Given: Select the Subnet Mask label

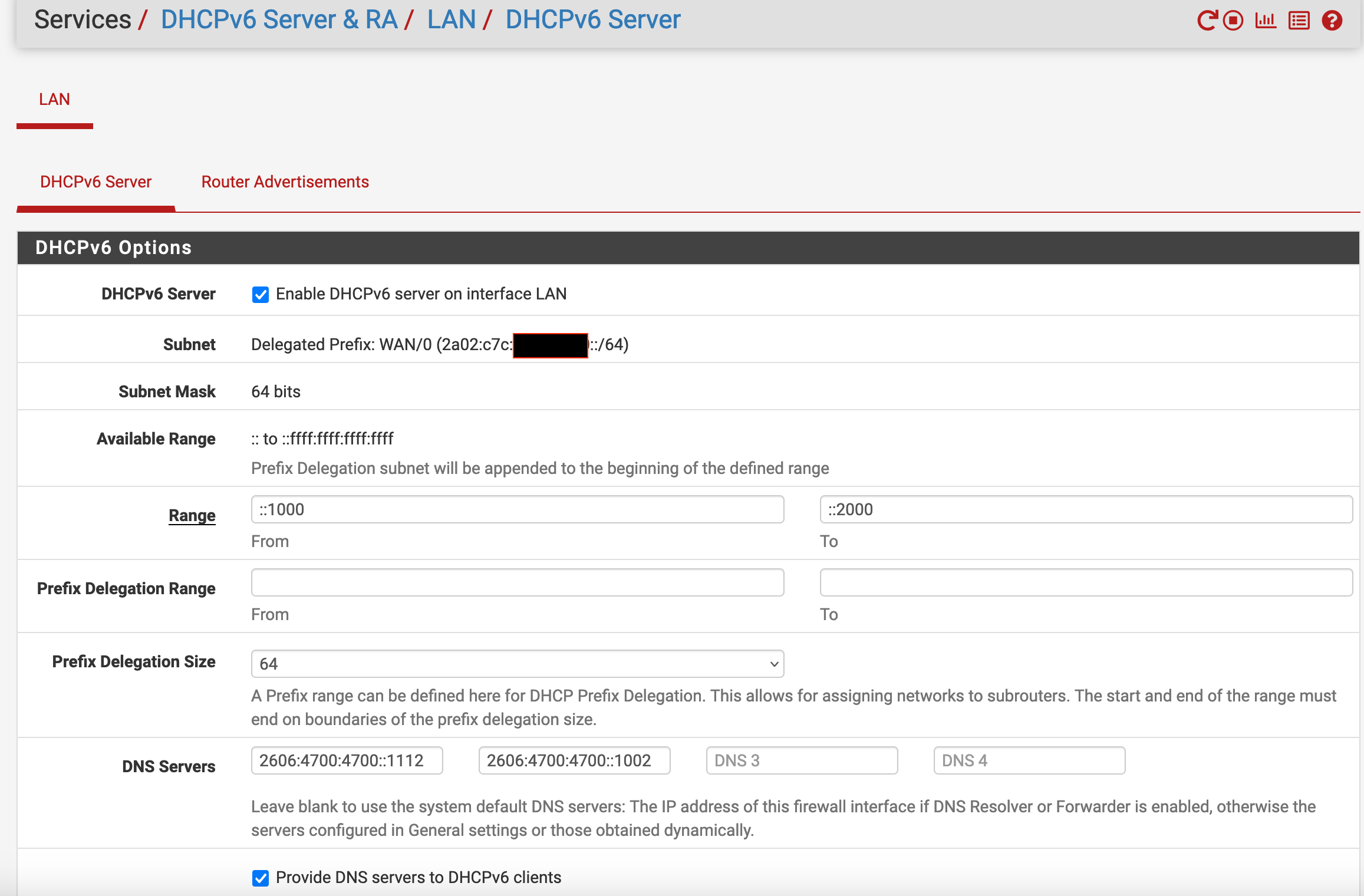Looking at the screenshot, I should 167,391.
